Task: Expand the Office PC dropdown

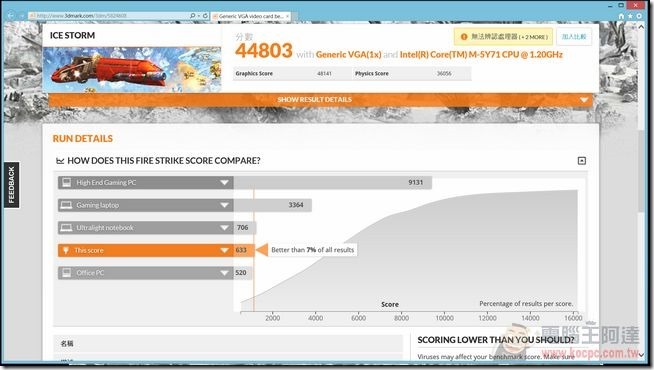Action: pyautogui.click(x=224, y=273)
